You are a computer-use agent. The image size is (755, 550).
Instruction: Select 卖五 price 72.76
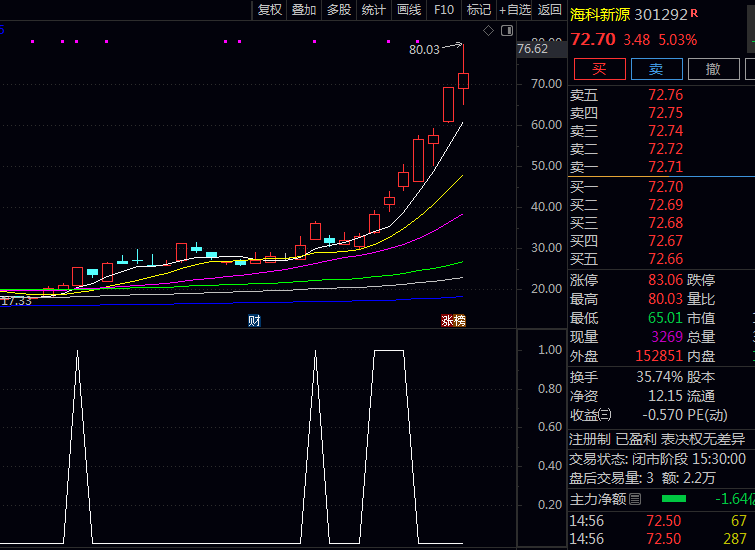click(665, 95)
